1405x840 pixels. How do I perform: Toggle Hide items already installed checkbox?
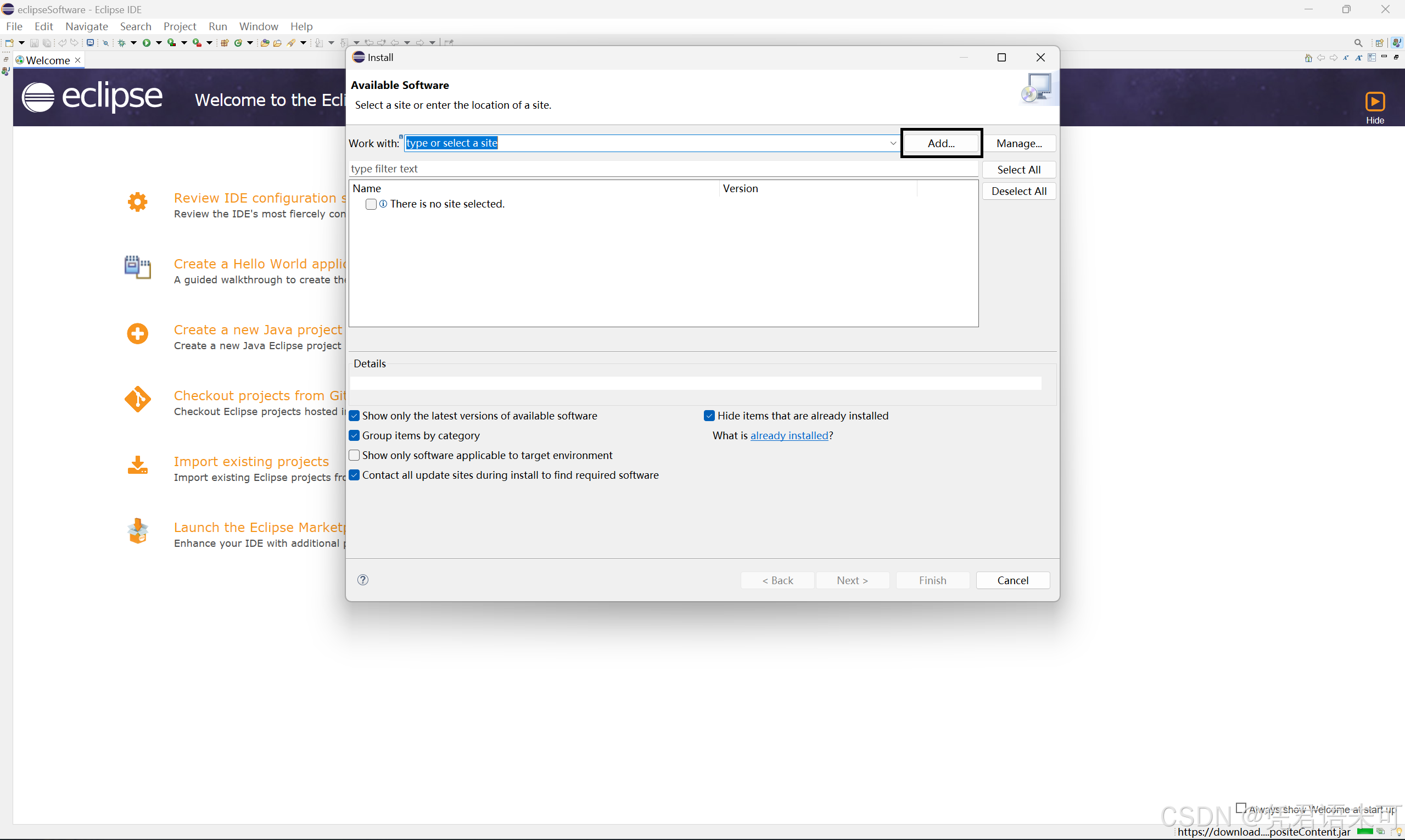pyautogui.click(x=709, y=416)
